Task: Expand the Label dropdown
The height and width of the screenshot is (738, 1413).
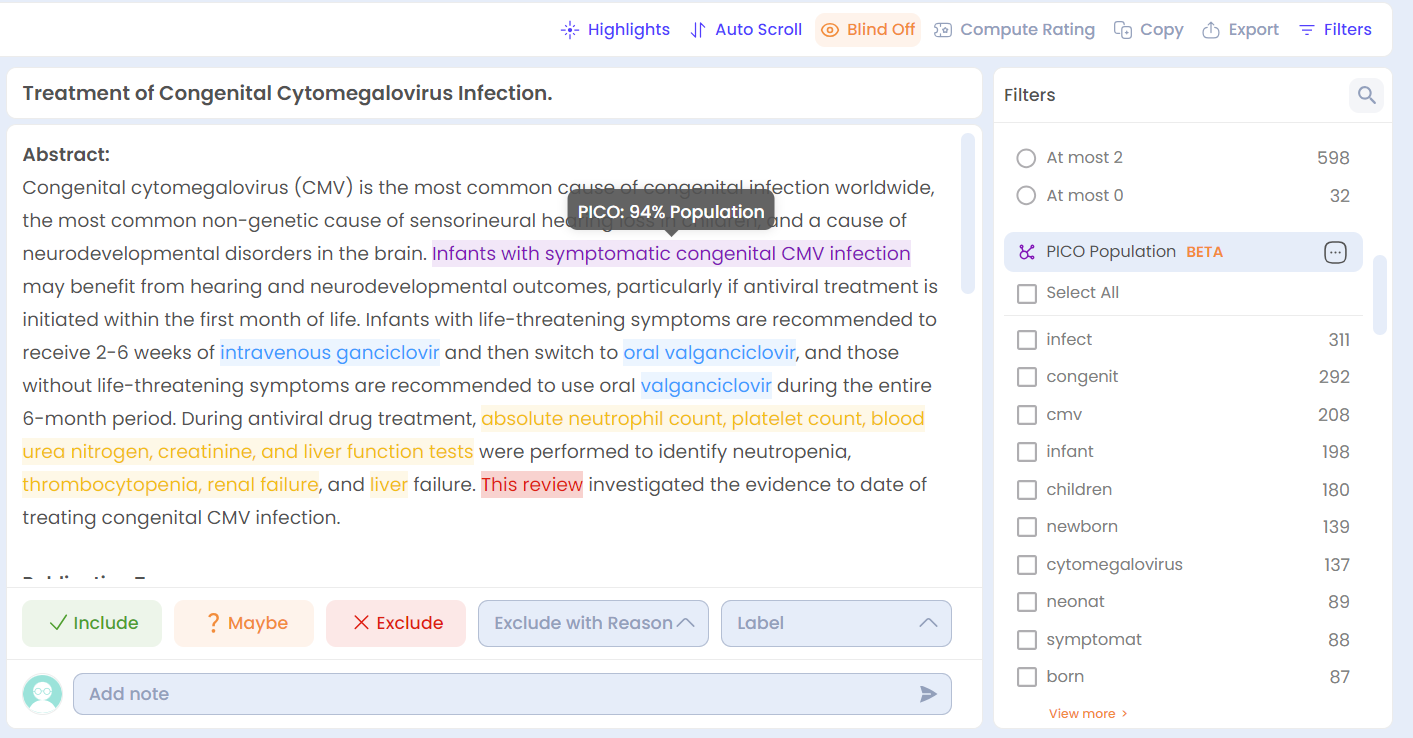Action: point(836,623)
